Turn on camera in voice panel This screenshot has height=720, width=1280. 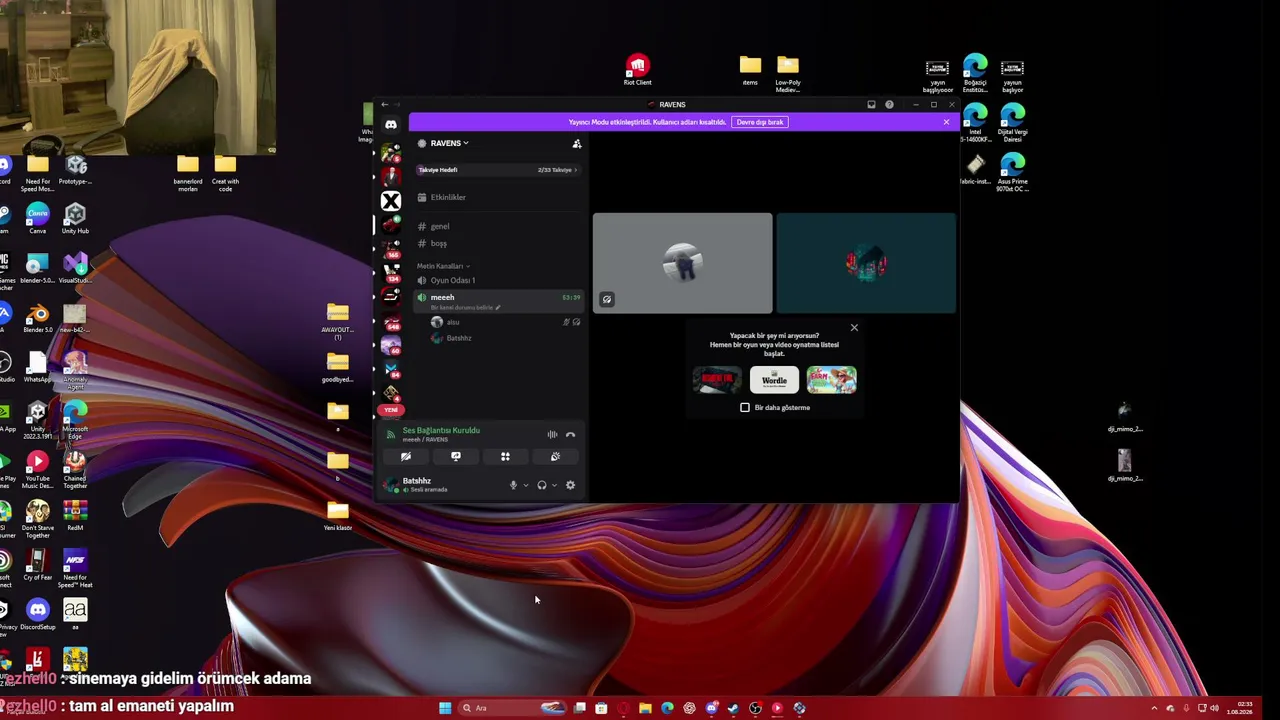click(x=406, y=457)
